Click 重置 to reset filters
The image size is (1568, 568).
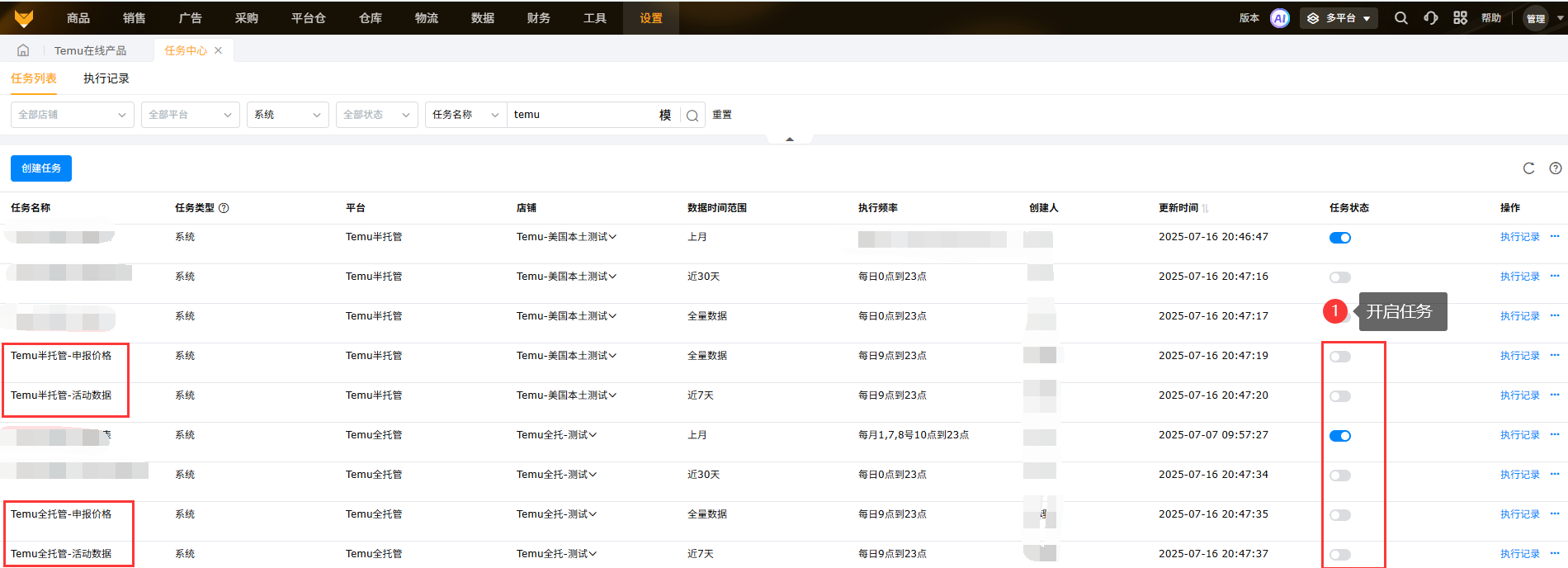[722, 115]
